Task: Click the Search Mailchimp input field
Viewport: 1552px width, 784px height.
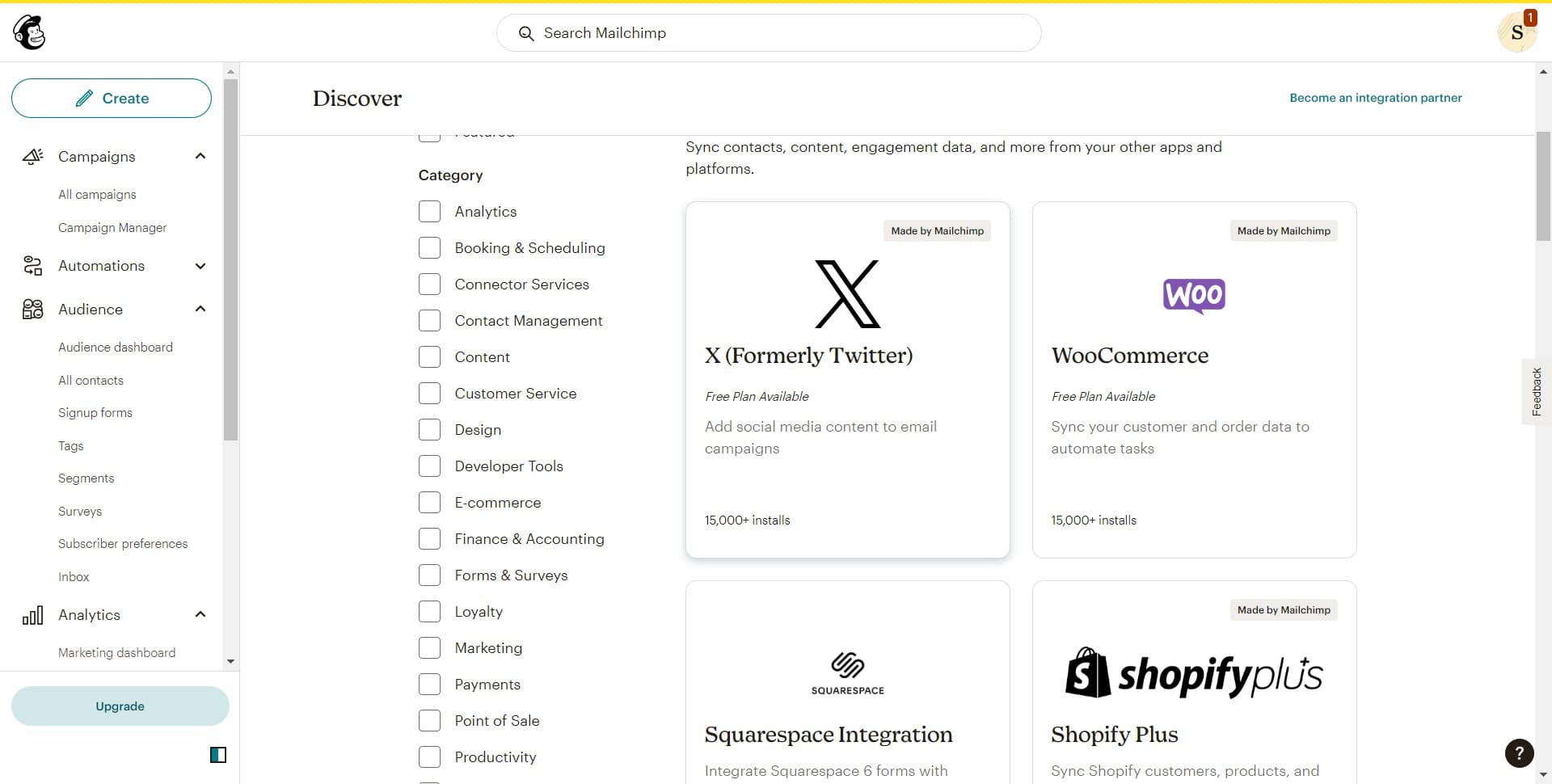Action: pyautogui.click(x=768, y=33)
